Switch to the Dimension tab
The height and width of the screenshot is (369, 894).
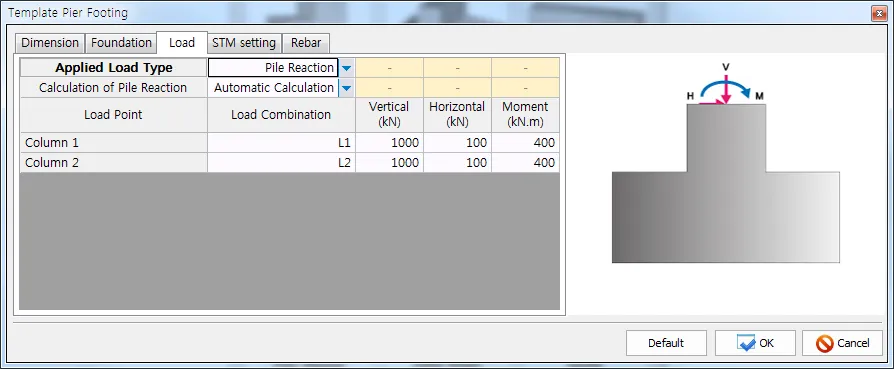(50, 43)
